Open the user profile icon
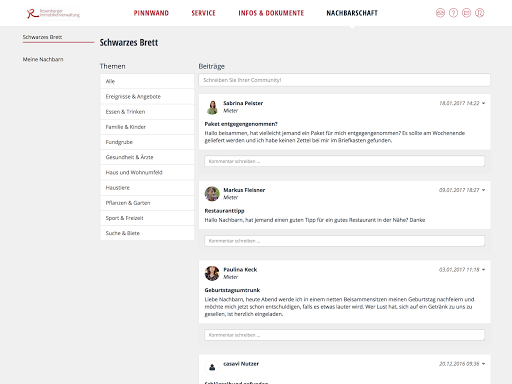 pyautogui.click(x=479, y=13)
